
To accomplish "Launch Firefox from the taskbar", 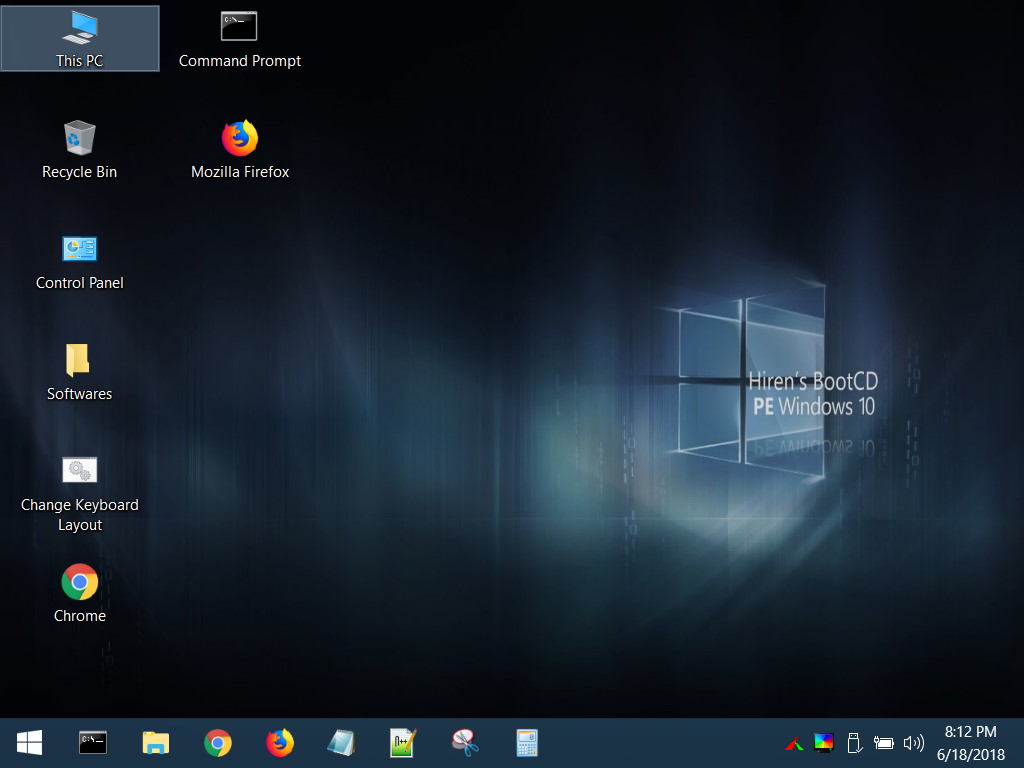I will (280, 743).
